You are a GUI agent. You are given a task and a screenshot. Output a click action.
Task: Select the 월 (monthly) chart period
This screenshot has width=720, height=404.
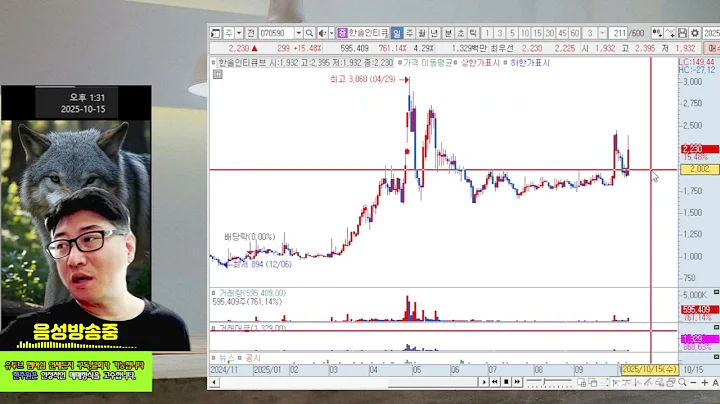tap(422, 33)
